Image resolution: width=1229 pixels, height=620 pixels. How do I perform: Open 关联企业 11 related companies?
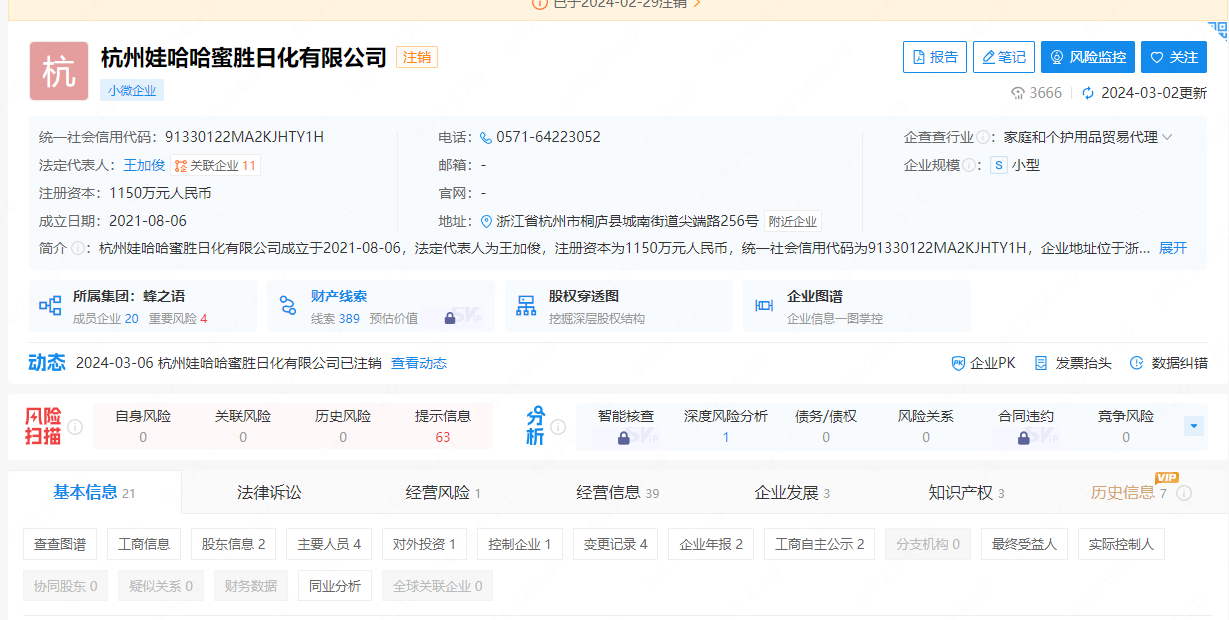216,165
